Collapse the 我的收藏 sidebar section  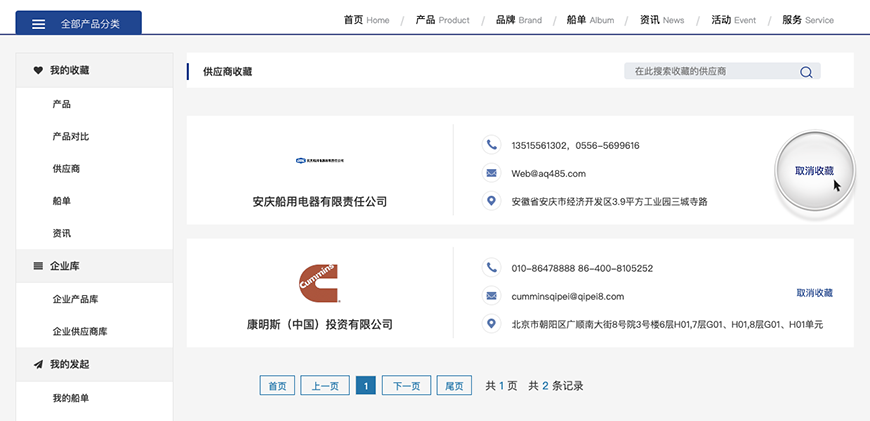[70, 70]
